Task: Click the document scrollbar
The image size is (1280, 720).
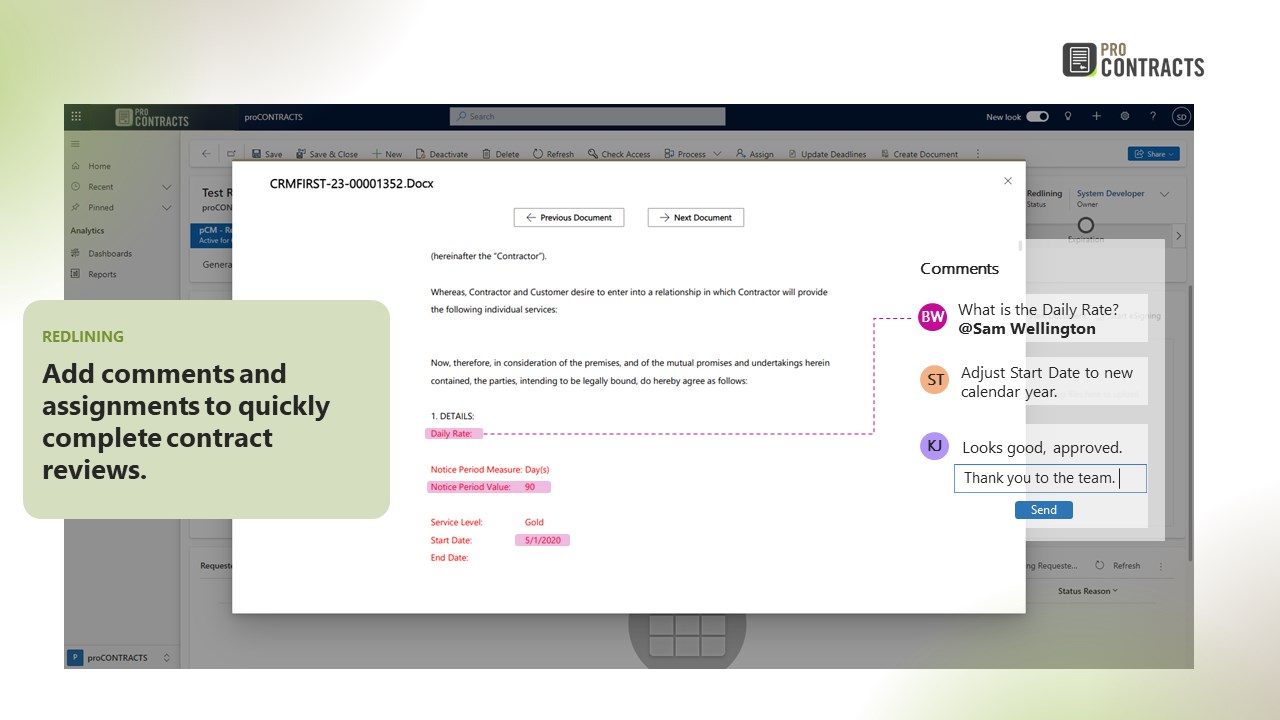Action: [1020, 245]
